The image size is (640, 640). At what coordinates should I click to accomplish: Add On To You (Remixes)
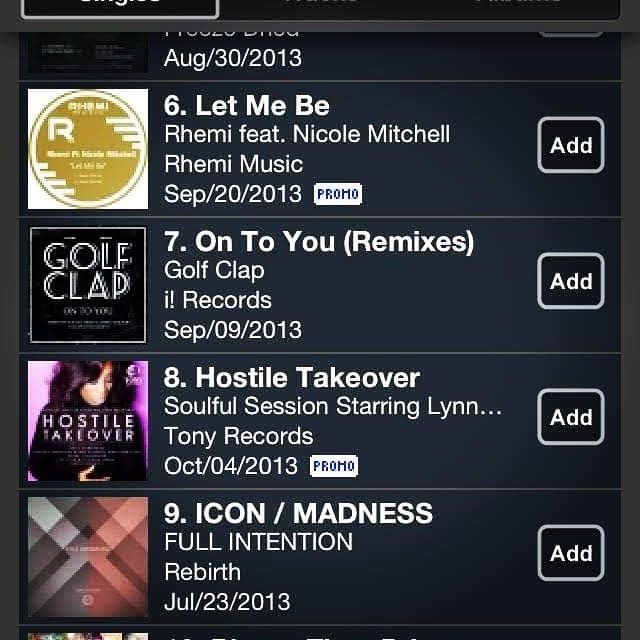[x=571, y=281]
